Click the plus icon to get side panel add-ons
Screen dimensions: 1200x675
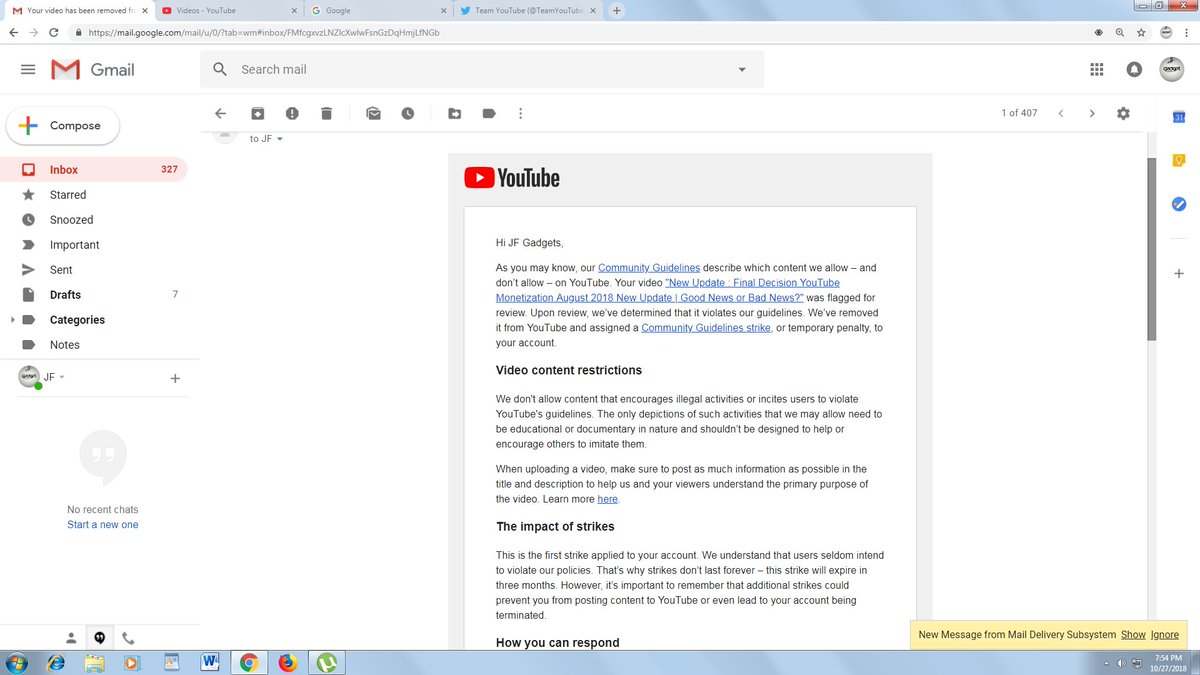click(1179, 273)
